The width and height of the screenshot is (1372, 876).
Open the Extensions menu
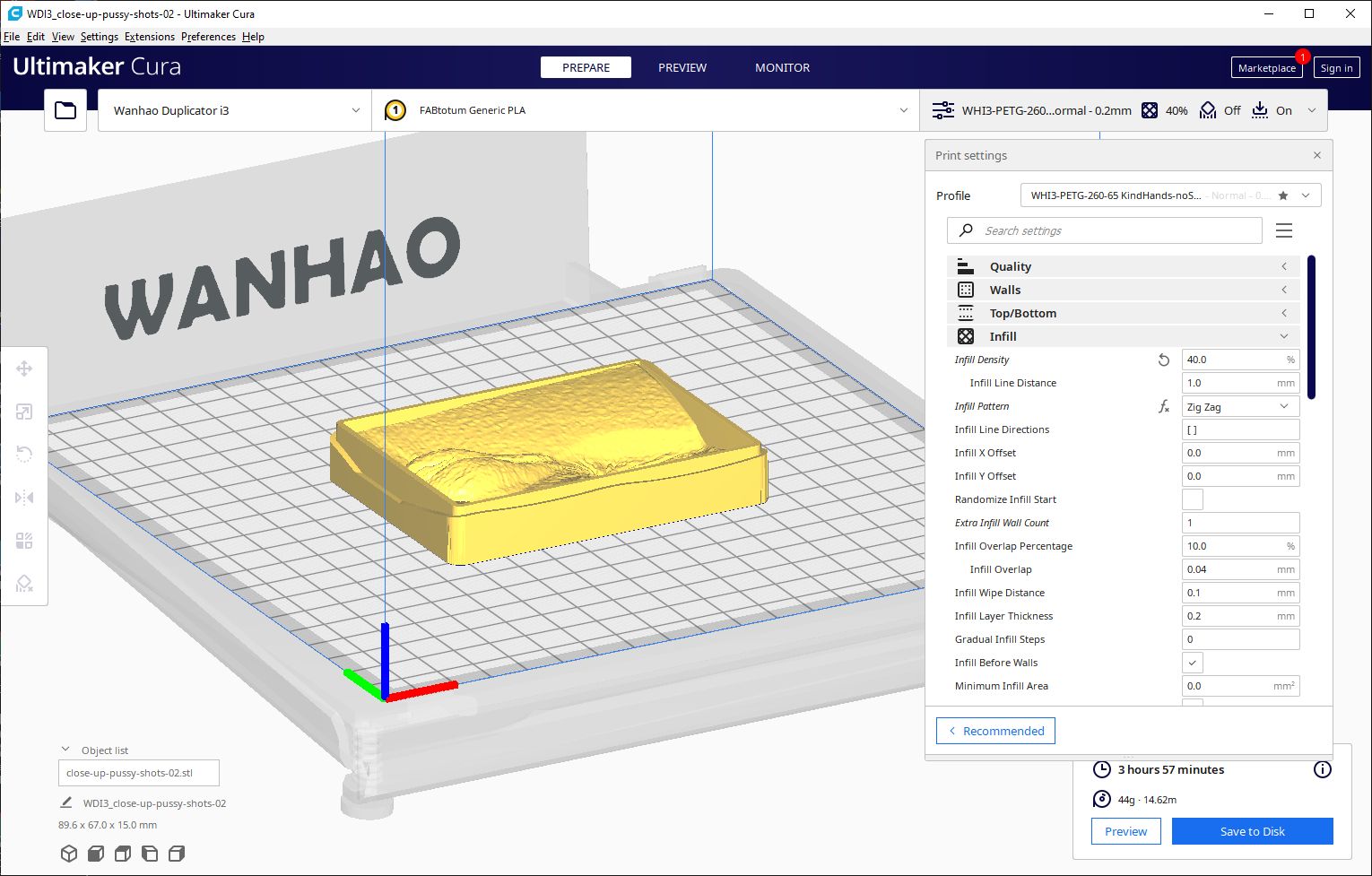pyautogui.click(x=149, y=37)
